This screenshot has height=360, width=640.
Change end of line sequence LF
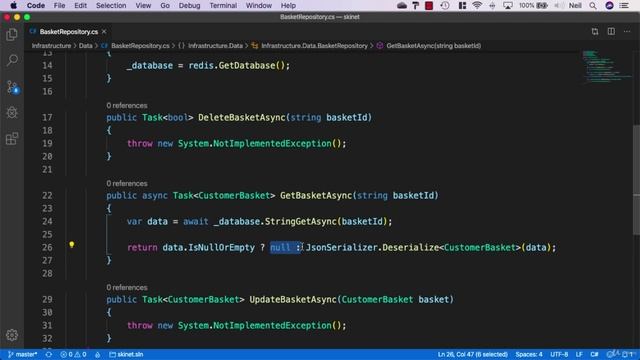coord(579,354)
